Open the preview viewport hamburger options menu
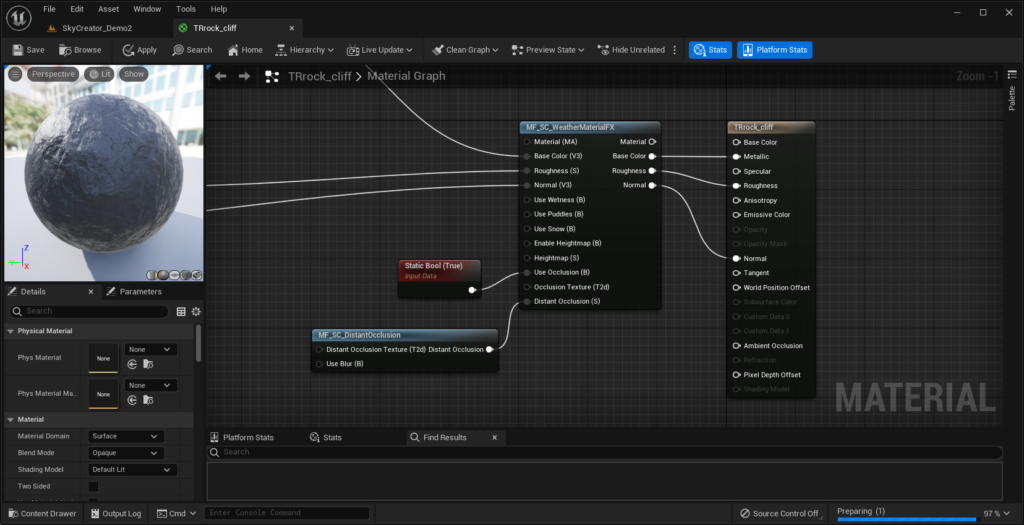Screen dimensions: 1024x525 pyautogui.click(x=14, y=74)
